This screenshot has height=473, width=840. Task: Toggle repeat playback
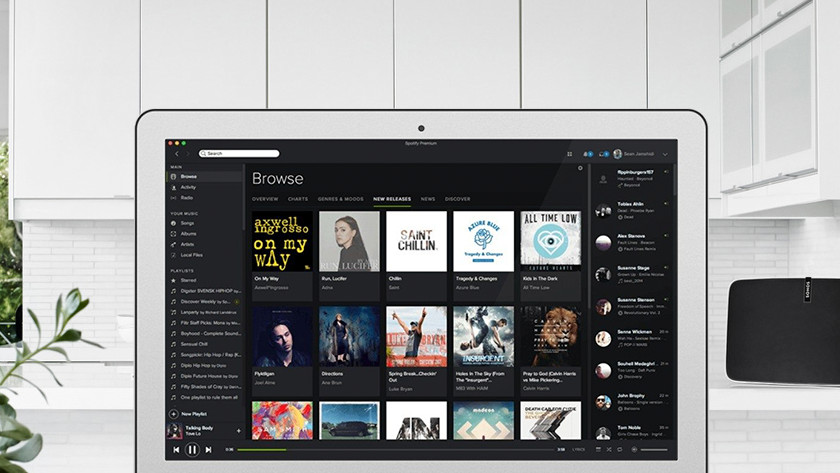pos(620,449)
